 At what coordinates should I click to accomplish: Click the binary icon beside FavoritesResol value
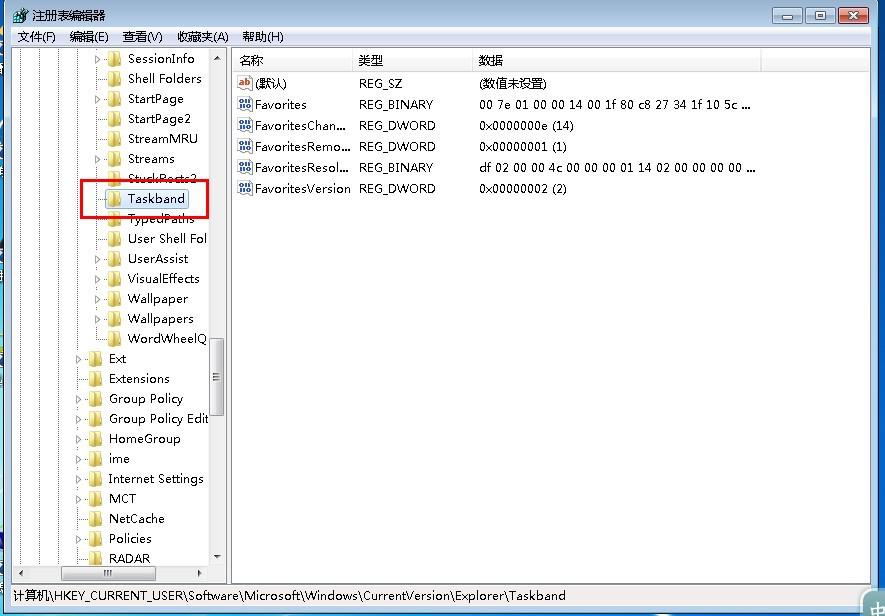pos(245,167)
